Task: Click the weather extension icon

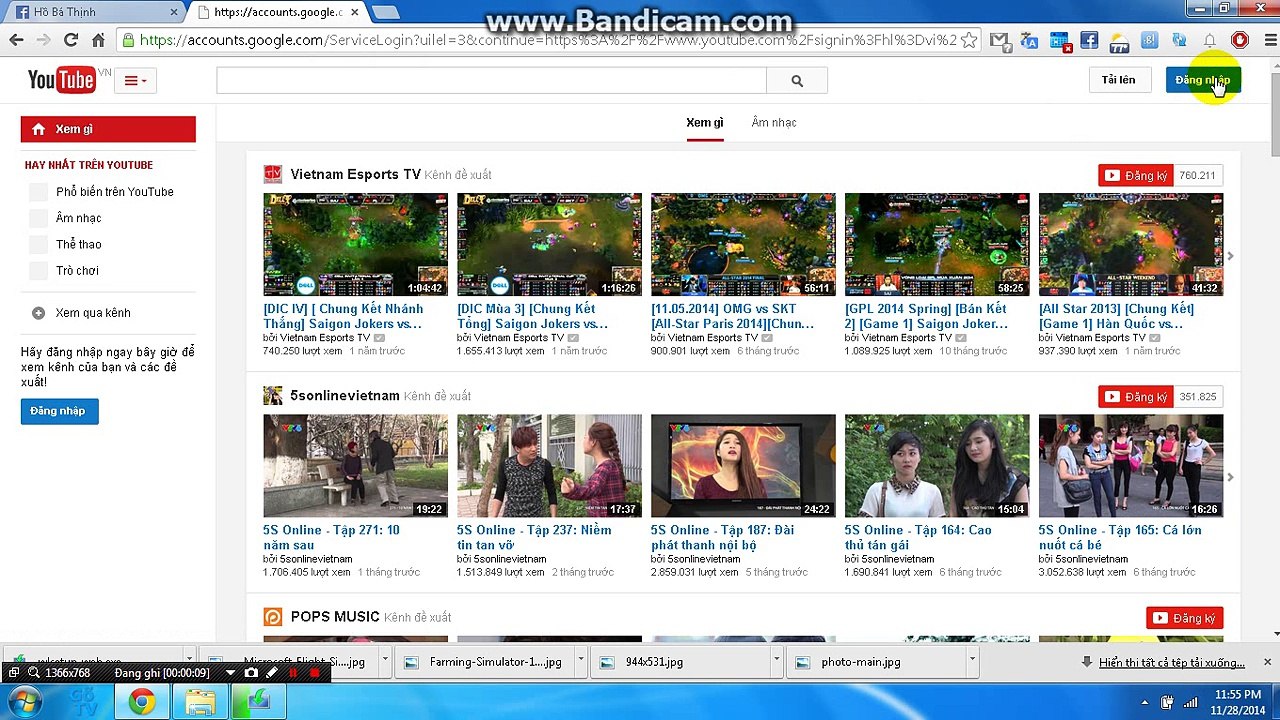Action: 1119,41
